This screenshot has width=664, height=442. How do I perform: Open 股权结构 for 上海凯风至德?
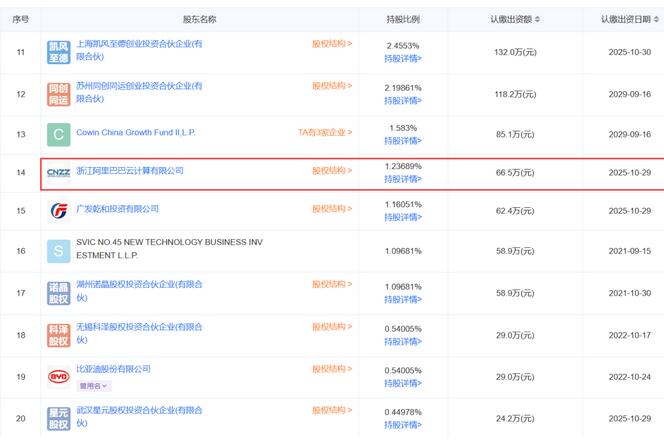coord(332,44)
